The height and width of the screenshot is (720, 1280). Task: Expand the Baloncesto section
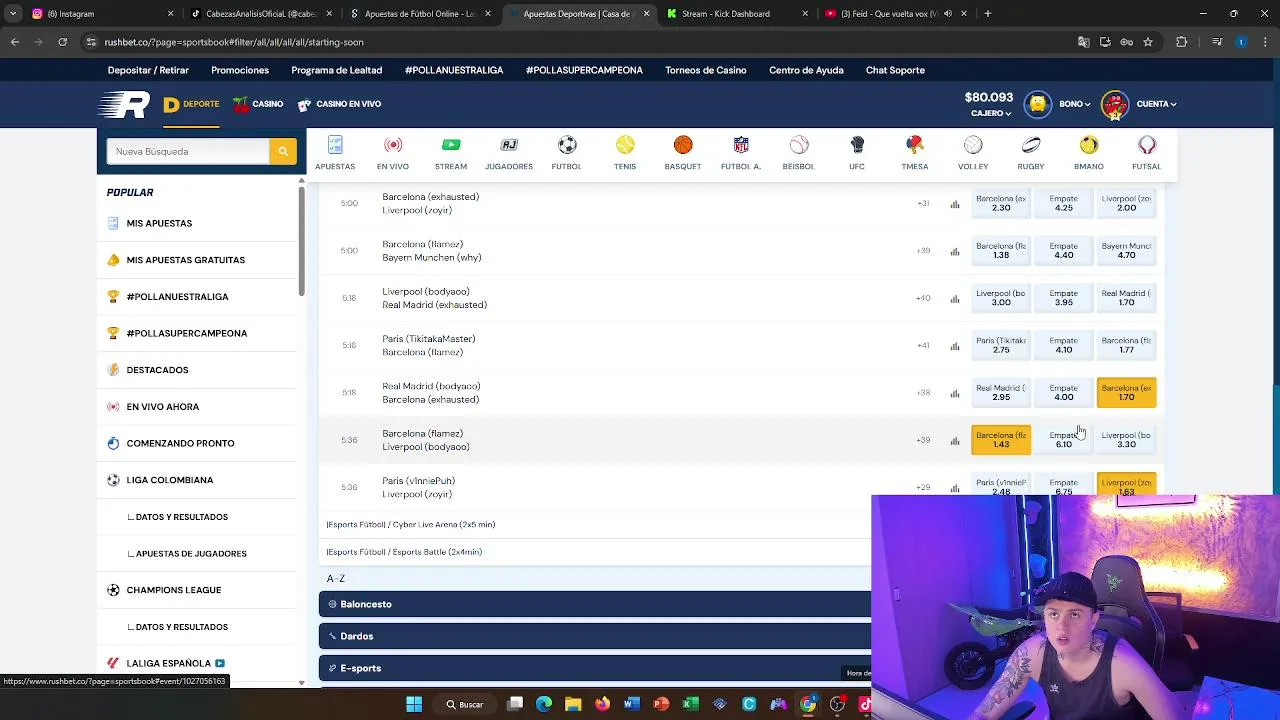[595, 604]
